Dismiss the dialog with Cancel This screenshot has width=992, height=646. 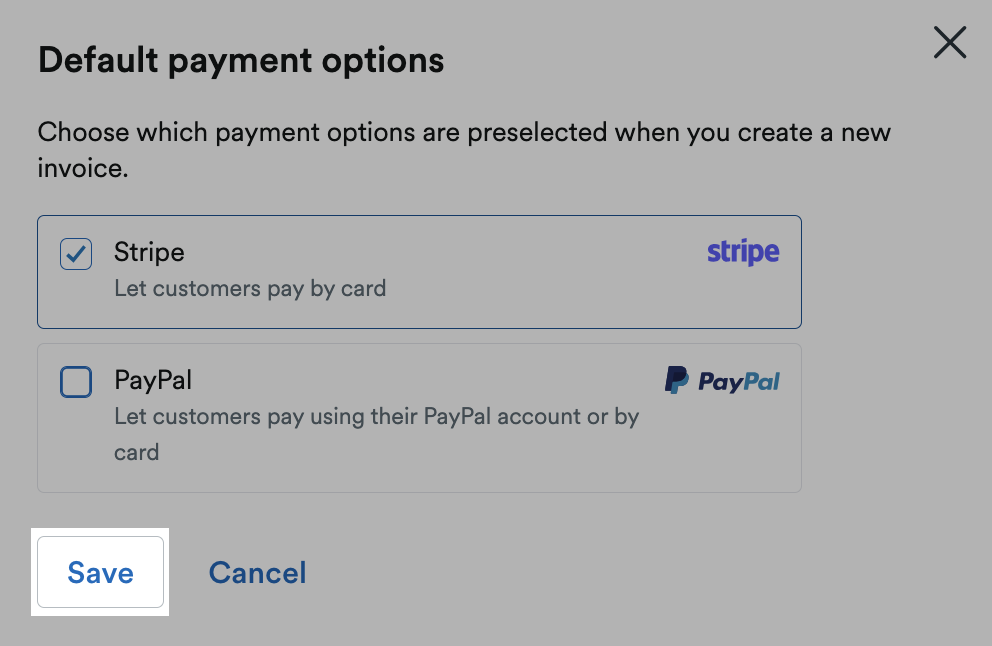click(x=257, y=572)
